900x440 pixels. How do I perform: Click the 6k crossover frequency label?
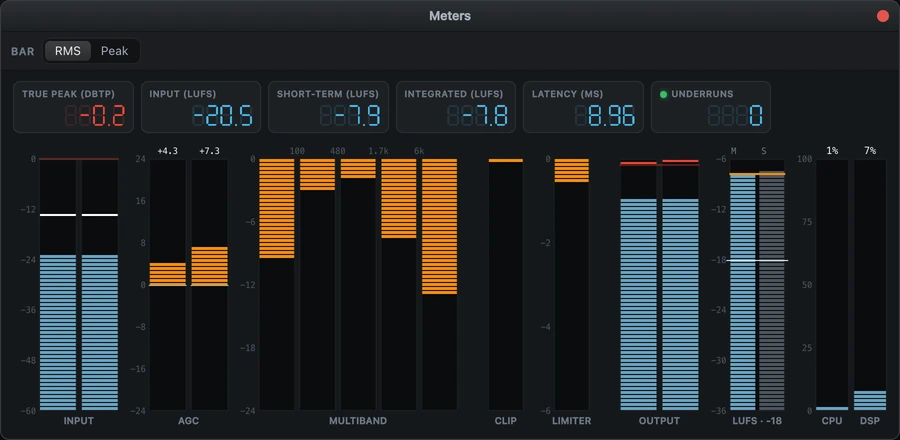point(419,151)
